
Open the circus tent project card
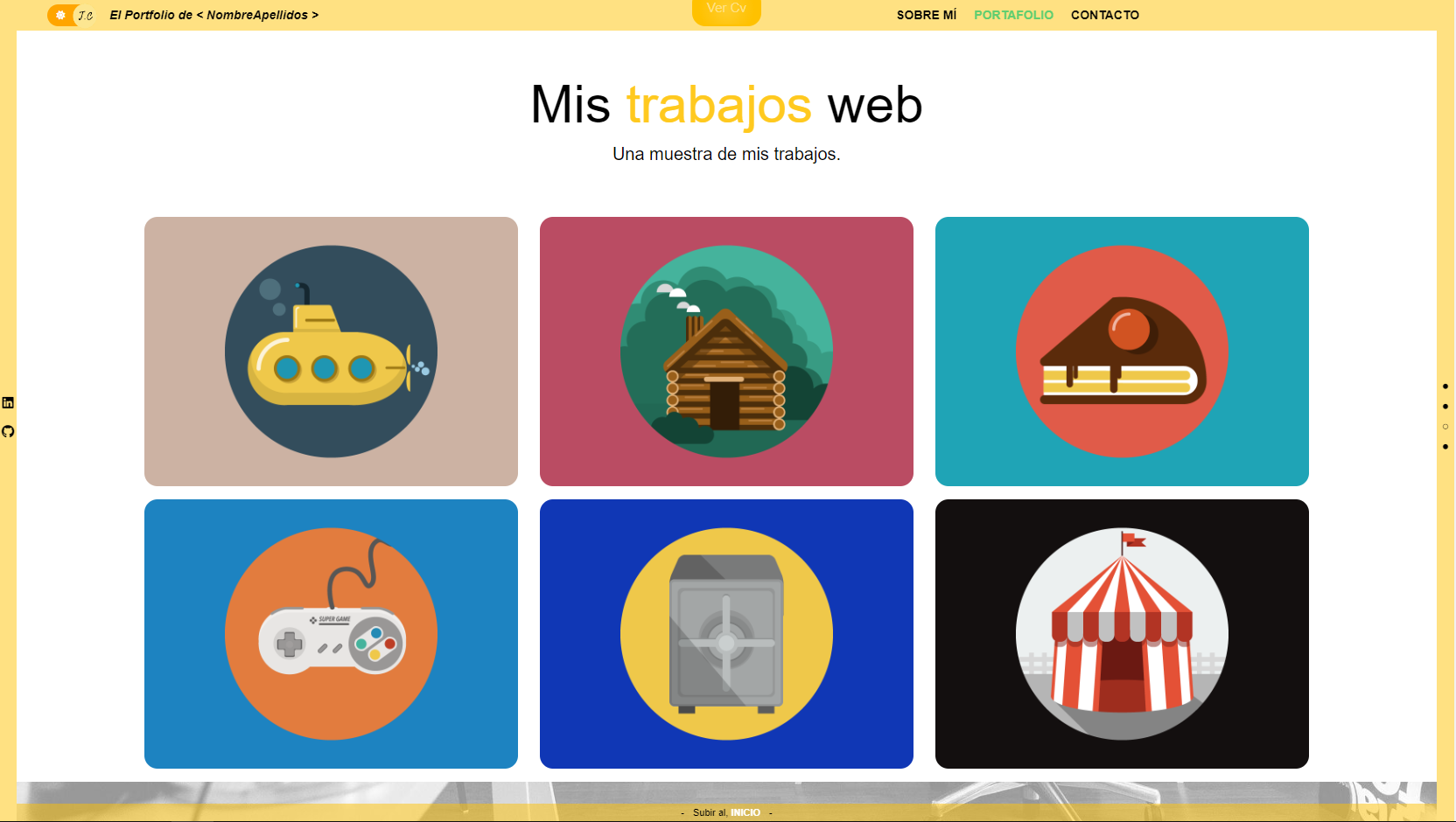pyautogui.click(x=1122, y=634)
